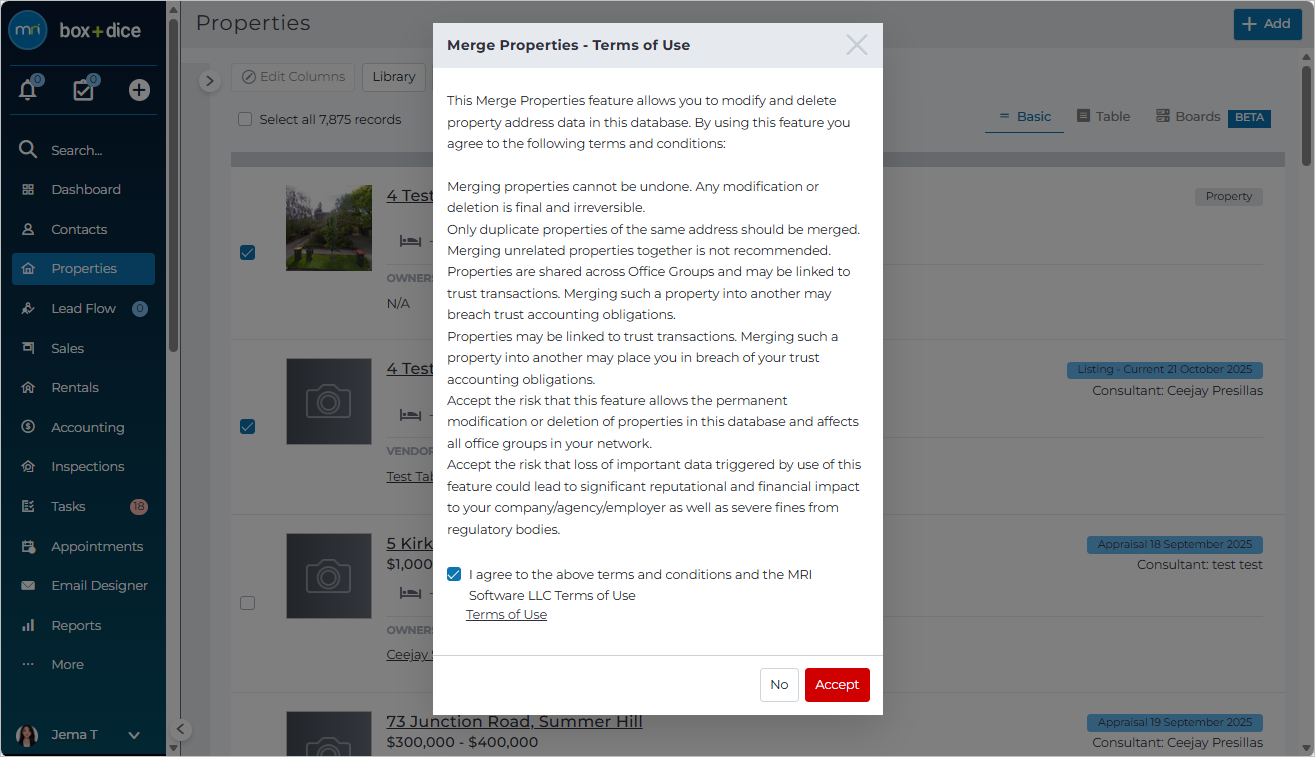Open the garden photo thumbnail of 4 Test
1315x757 pixels.
point(329,228)
